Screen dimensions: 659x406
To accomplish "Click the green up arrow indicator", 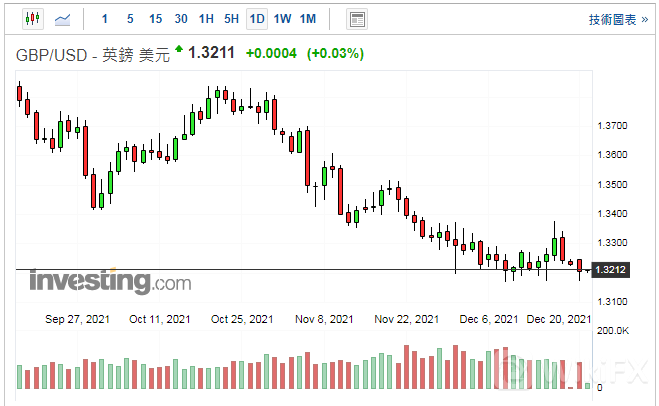I will (x=179, y=50).
